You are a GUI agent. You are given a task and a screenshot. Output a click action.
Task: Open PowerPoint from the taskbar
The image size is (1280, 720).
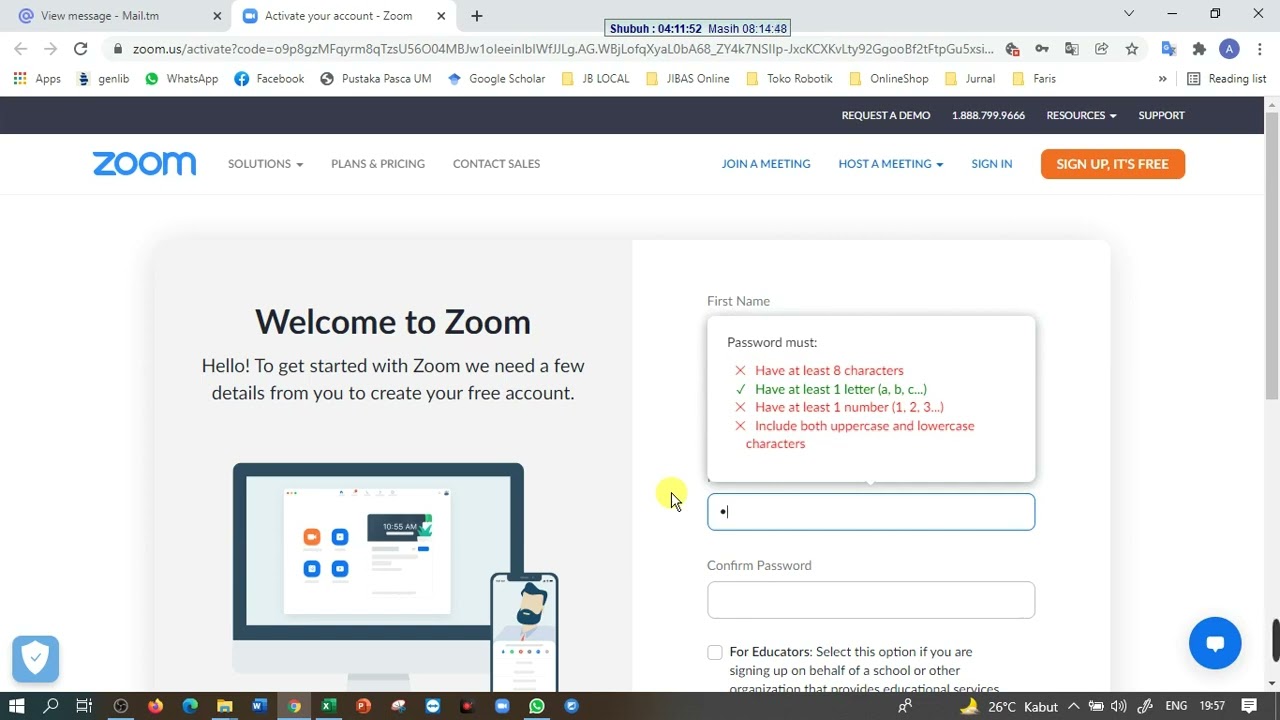tap(363, 706)
